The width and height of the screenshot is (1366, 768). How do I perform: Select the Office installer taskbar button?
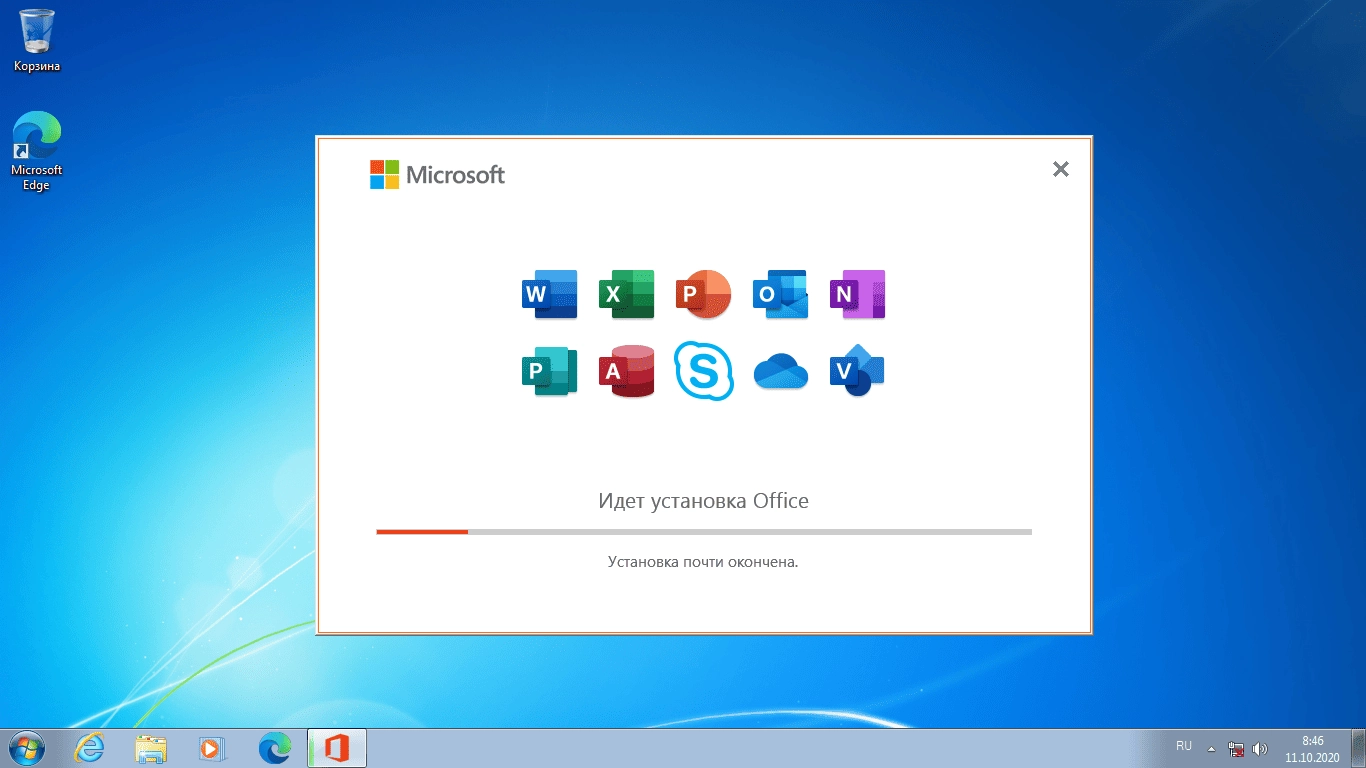(x=337, y=748)
